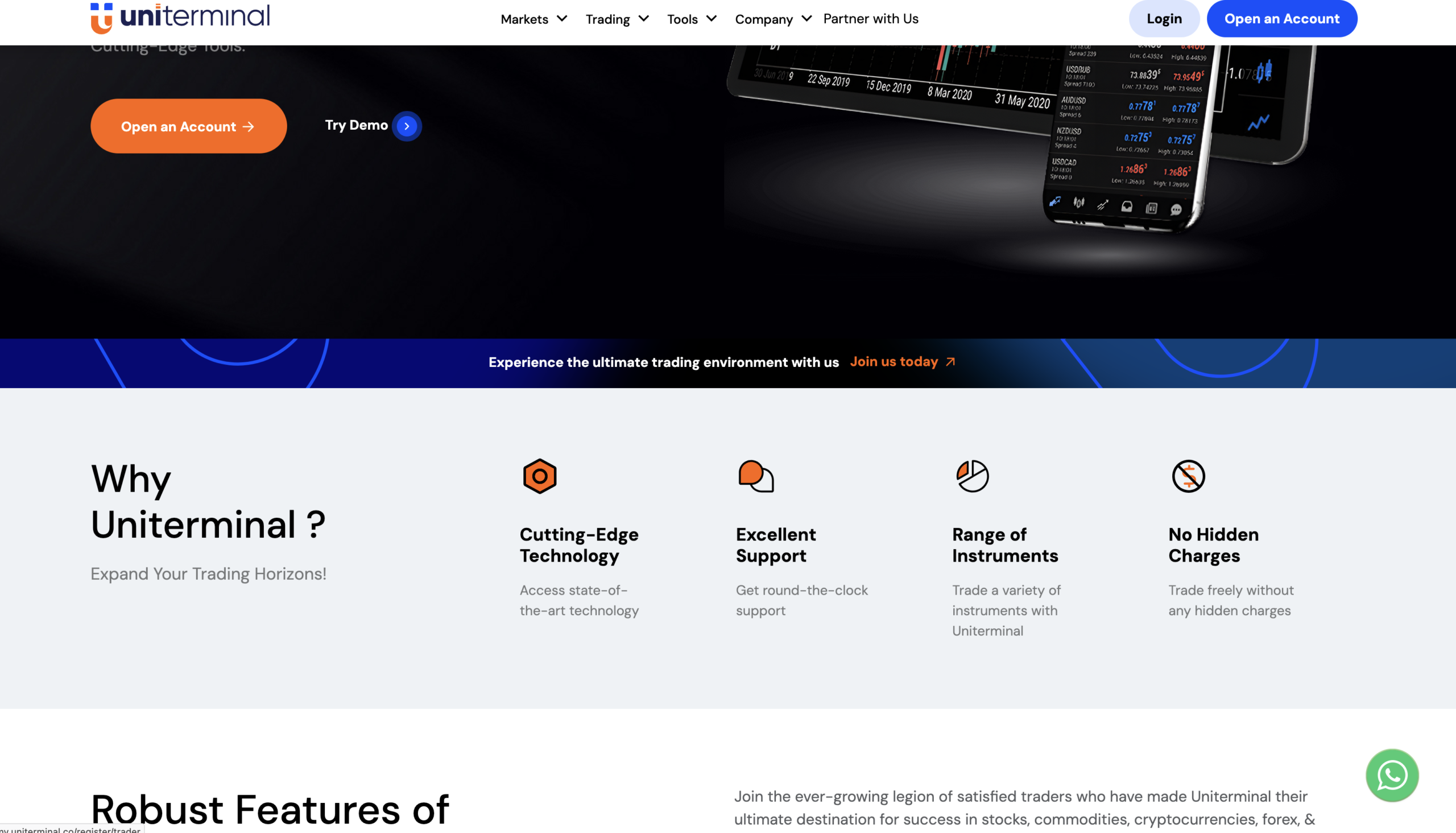
Task: Click the Why Uniterminal heading
Action: [x=208, y=501]
